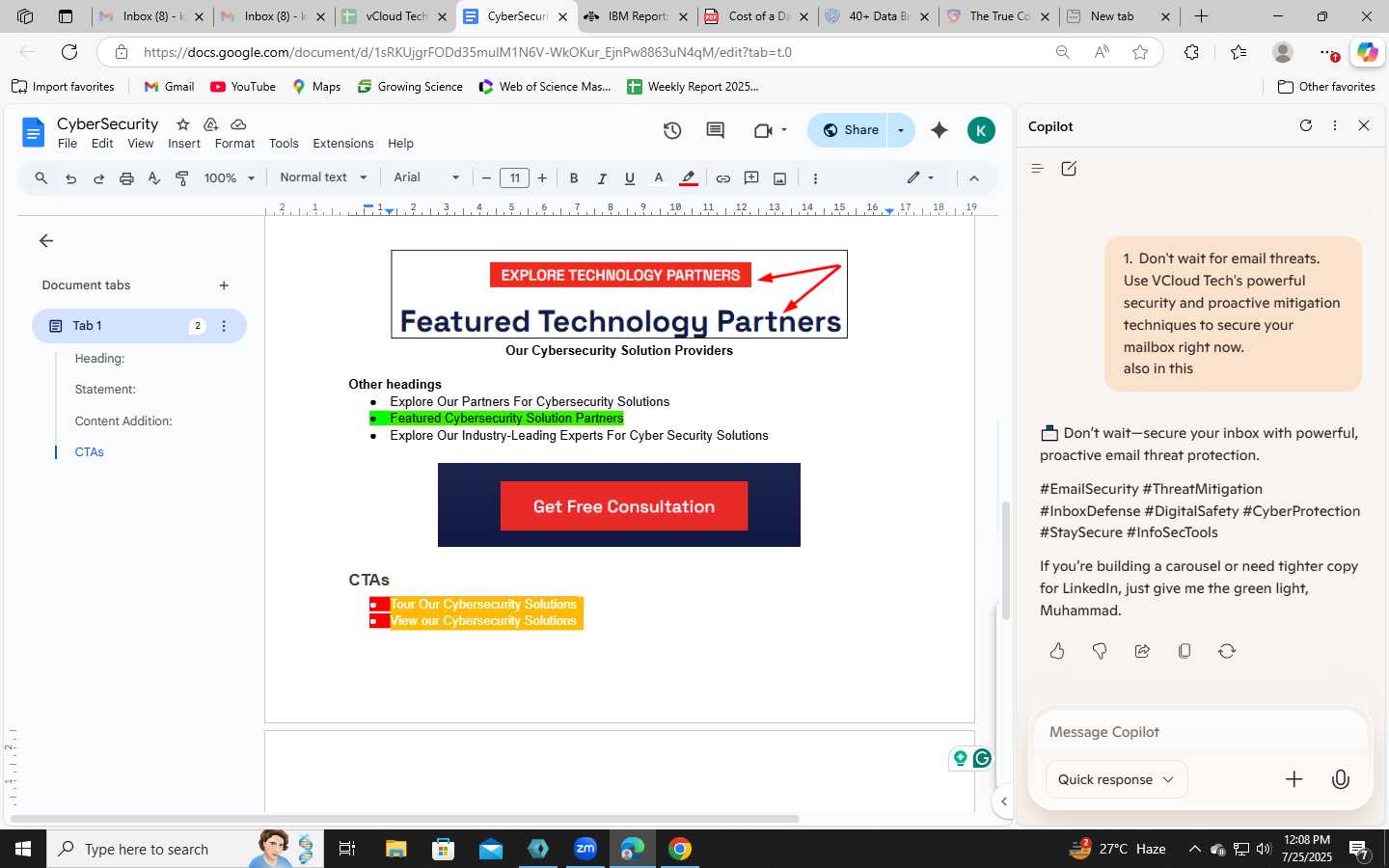Open Quick response mode dropdown

[1116, 779]
